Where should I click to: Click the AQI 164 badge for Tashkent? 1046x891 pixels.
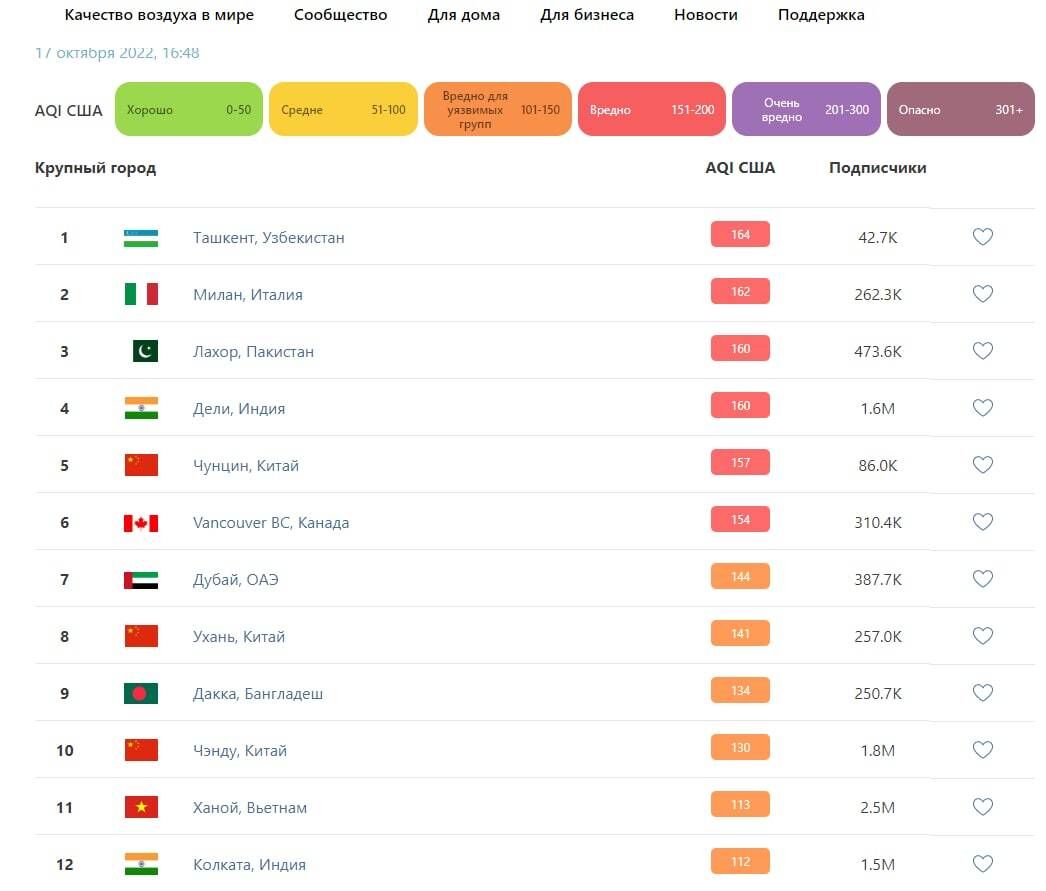740,235
